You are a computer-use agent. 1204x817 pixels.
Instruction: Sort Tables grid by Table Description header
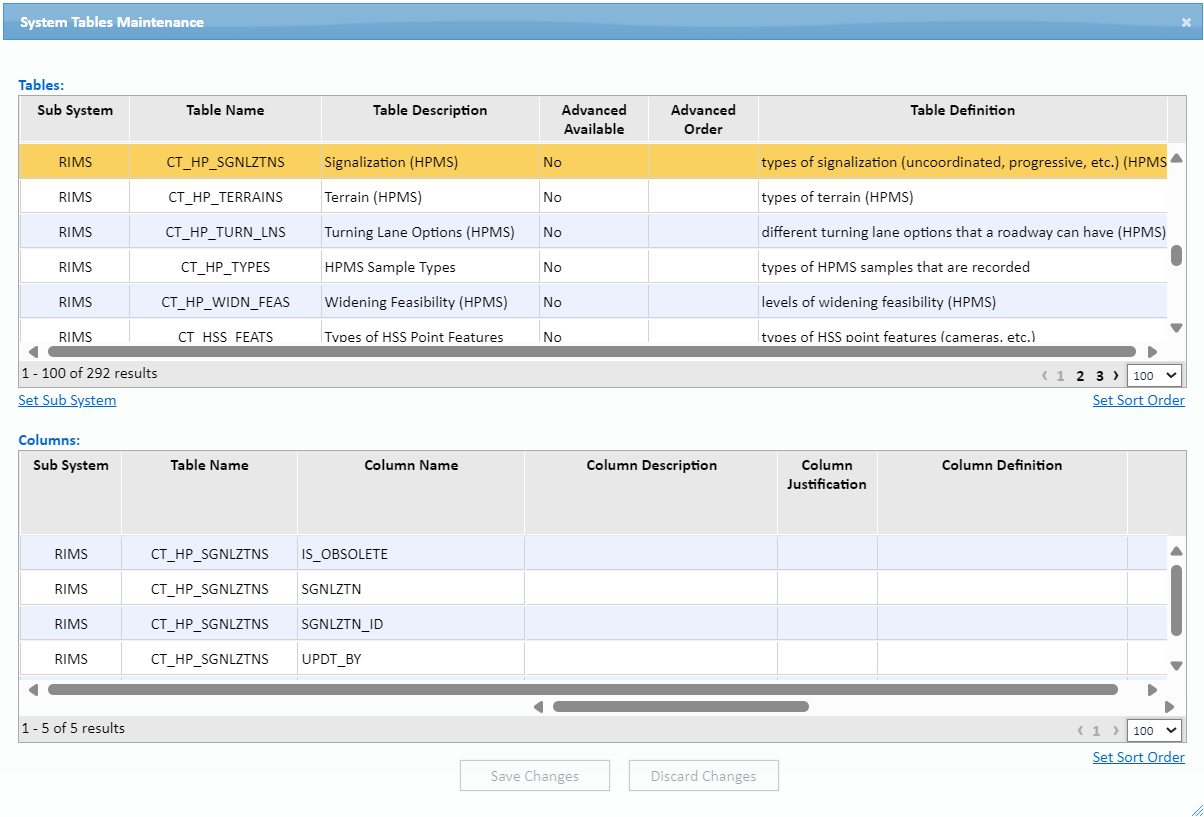(x=430, y=119)
